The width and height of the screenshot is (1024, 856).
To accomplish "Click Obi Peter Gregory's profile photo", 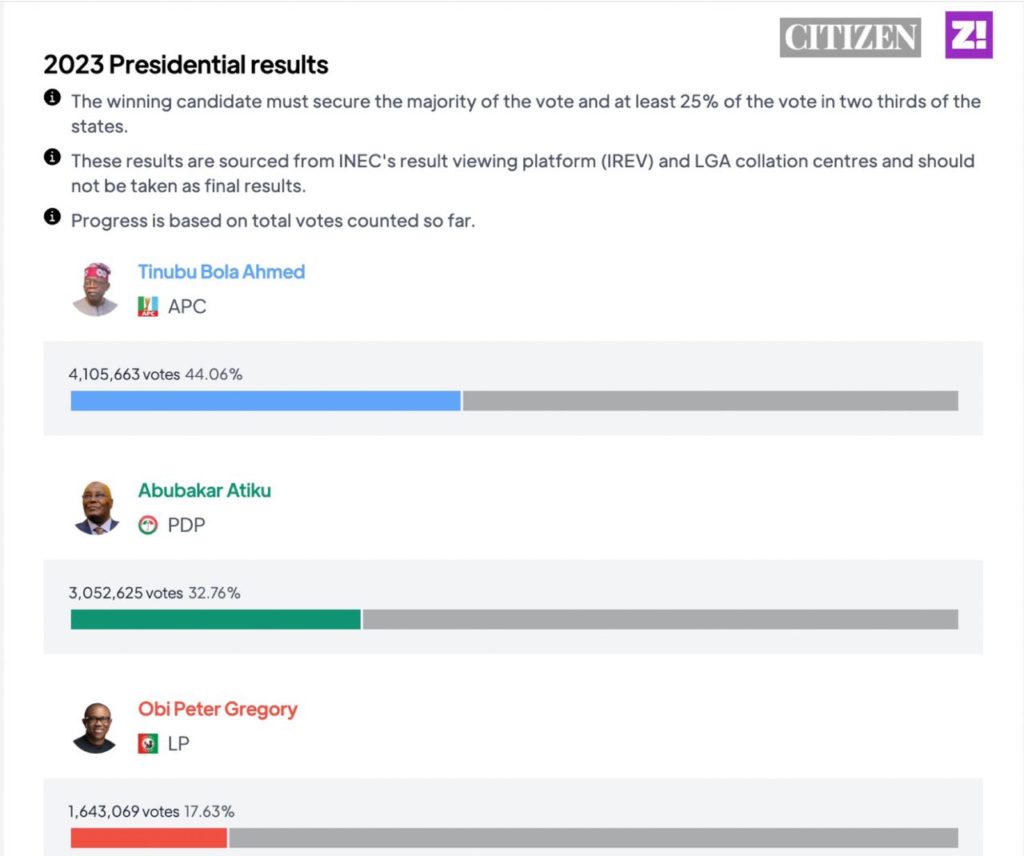I will [x=95, y=727].
